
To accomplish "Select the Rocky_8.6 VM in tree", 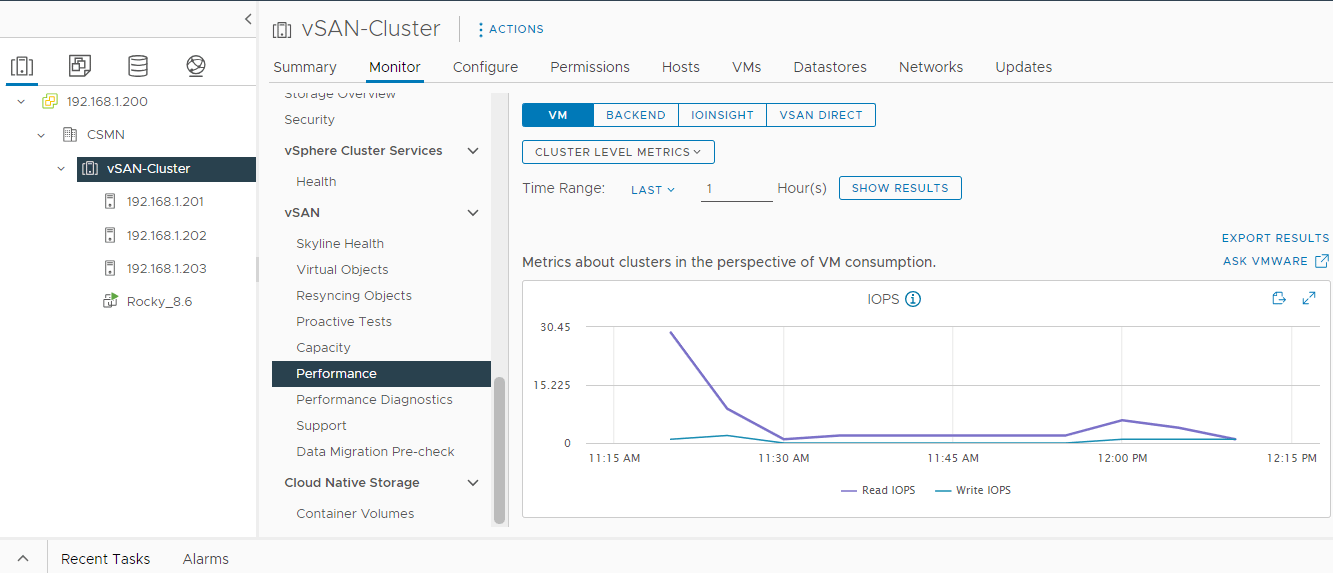I will point(159,301).
